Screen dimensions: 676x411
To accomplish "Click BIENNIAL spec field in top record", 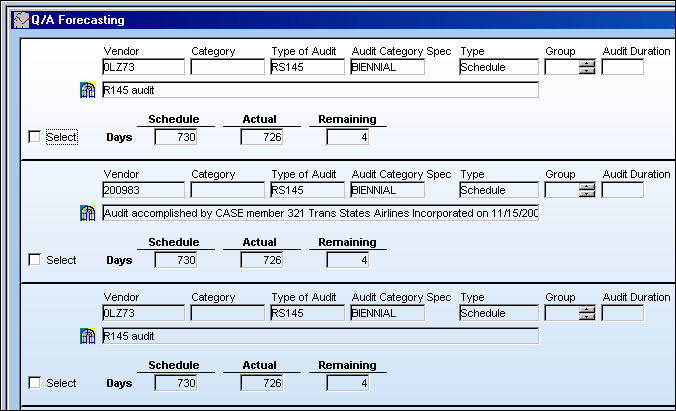I will (x=388, y=67).
